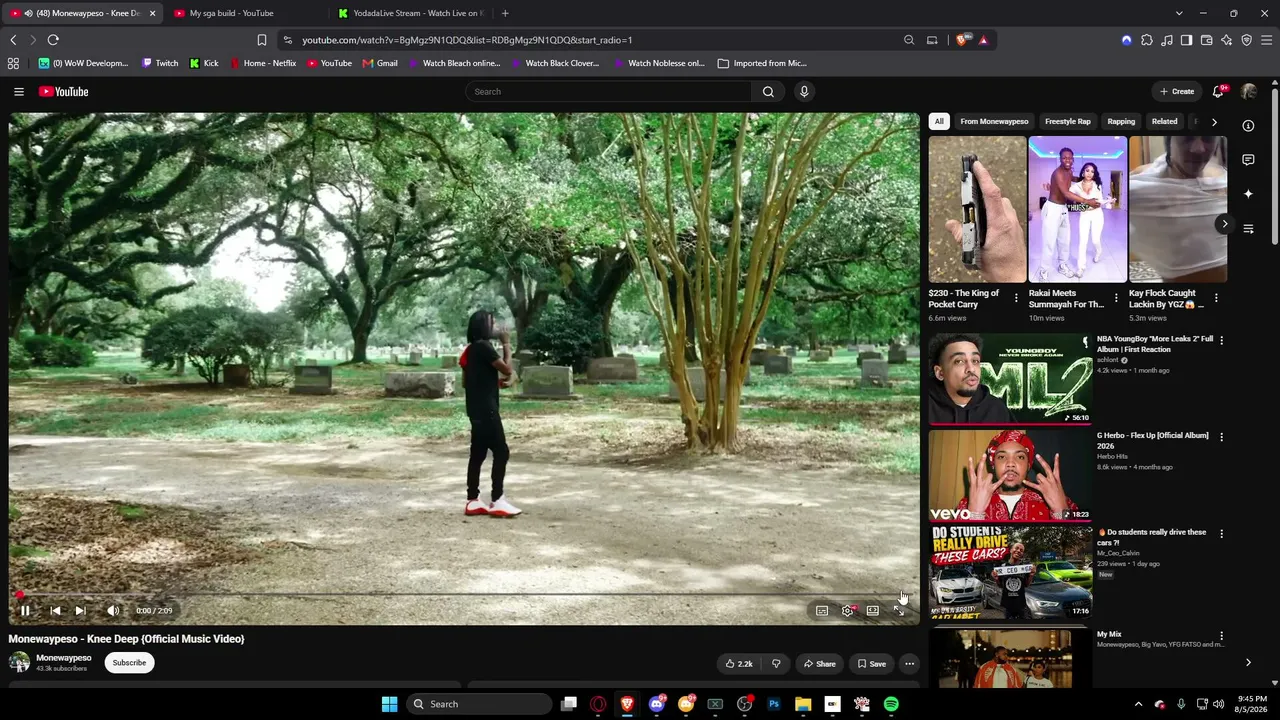This screenshot has height=720, width=1280.
Task: Select the From Monewaypeso chip
Action: click(x=994, y=121)
